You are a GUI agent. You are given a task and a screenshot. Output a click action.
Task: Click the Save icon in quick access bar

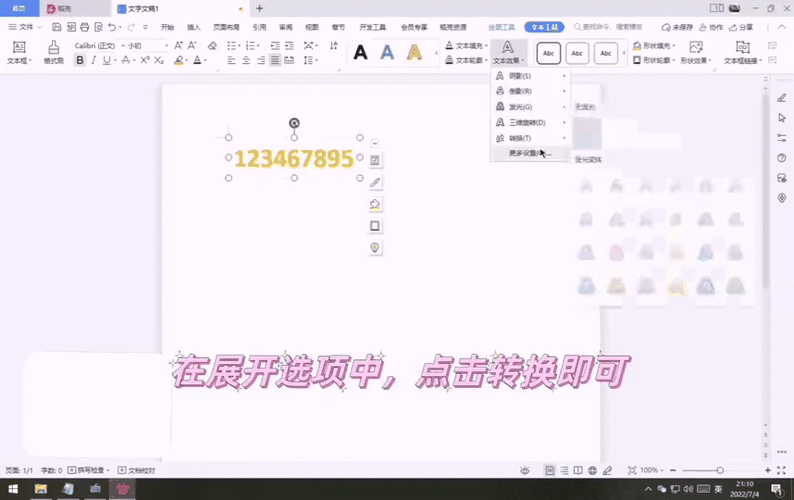[x=57, y=27]
